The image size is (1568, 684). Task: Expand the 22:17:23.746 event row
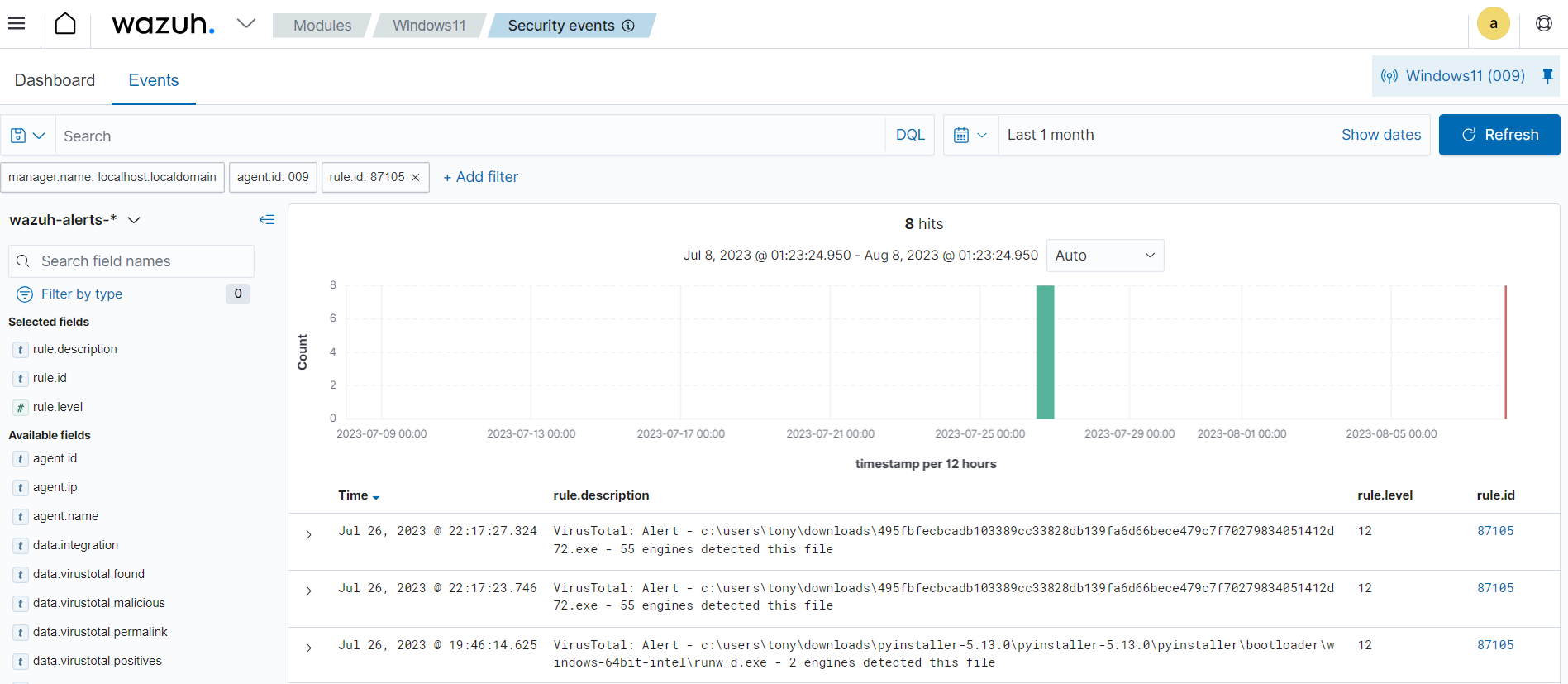(x=308, y=591)
